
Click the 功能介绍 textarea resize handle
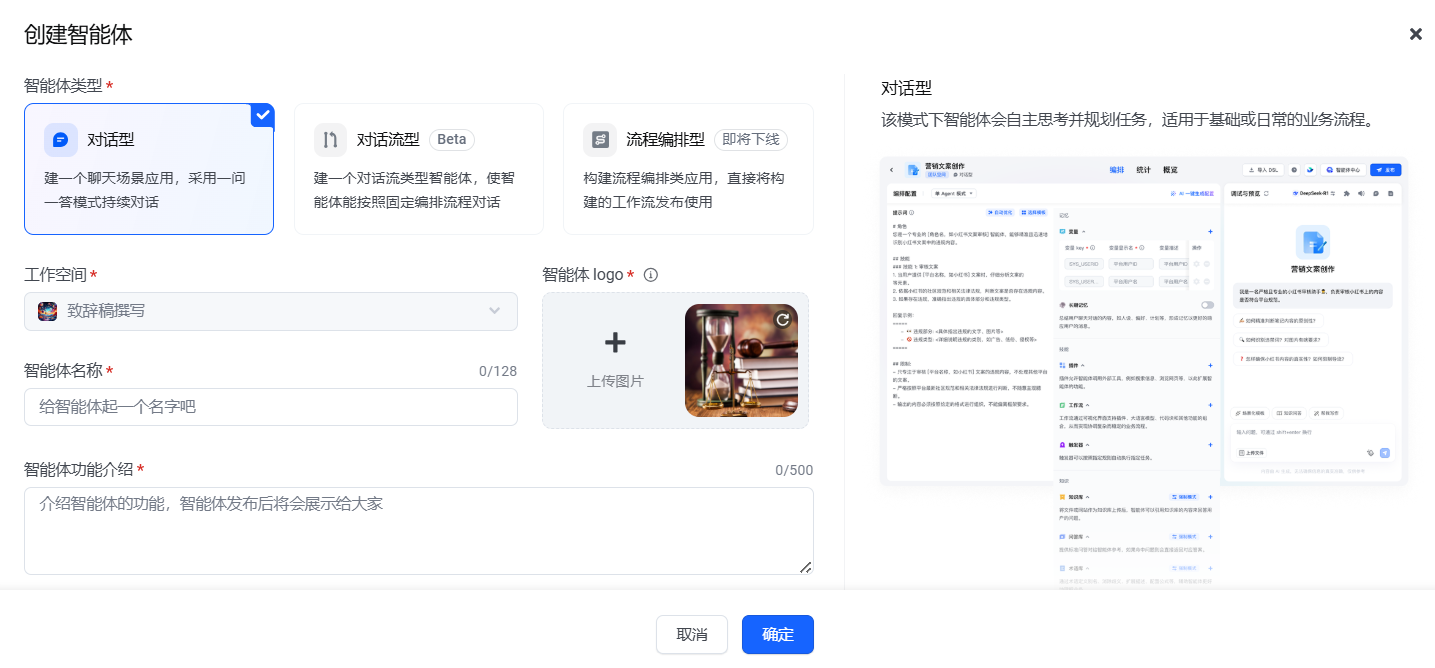805,567
